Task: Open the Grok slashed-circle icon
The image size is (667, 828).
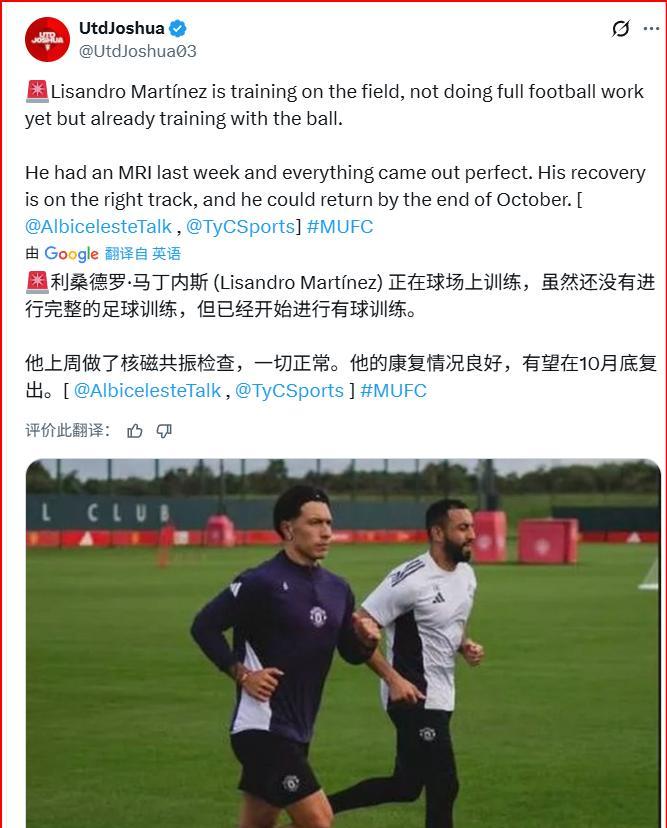Action: tap(621, 29)
